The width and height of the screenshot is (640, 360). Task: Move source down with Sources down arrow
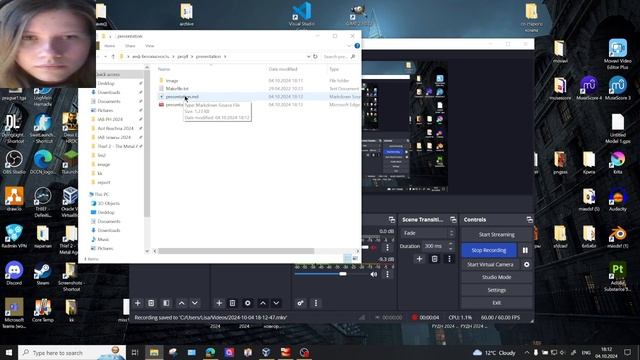pos(276,303)
